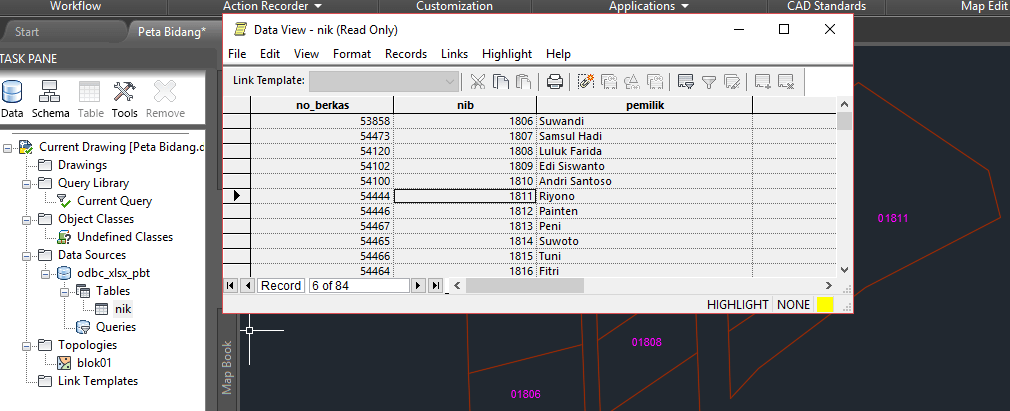Click the table filter with funnel icon

pos(686,82)
